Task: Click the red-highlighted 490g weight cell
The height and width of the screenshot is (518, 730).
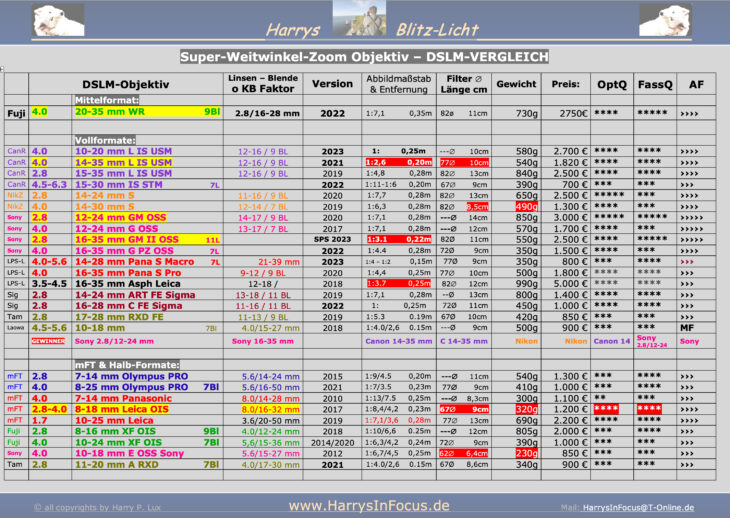Action: [x=526, y=206]
